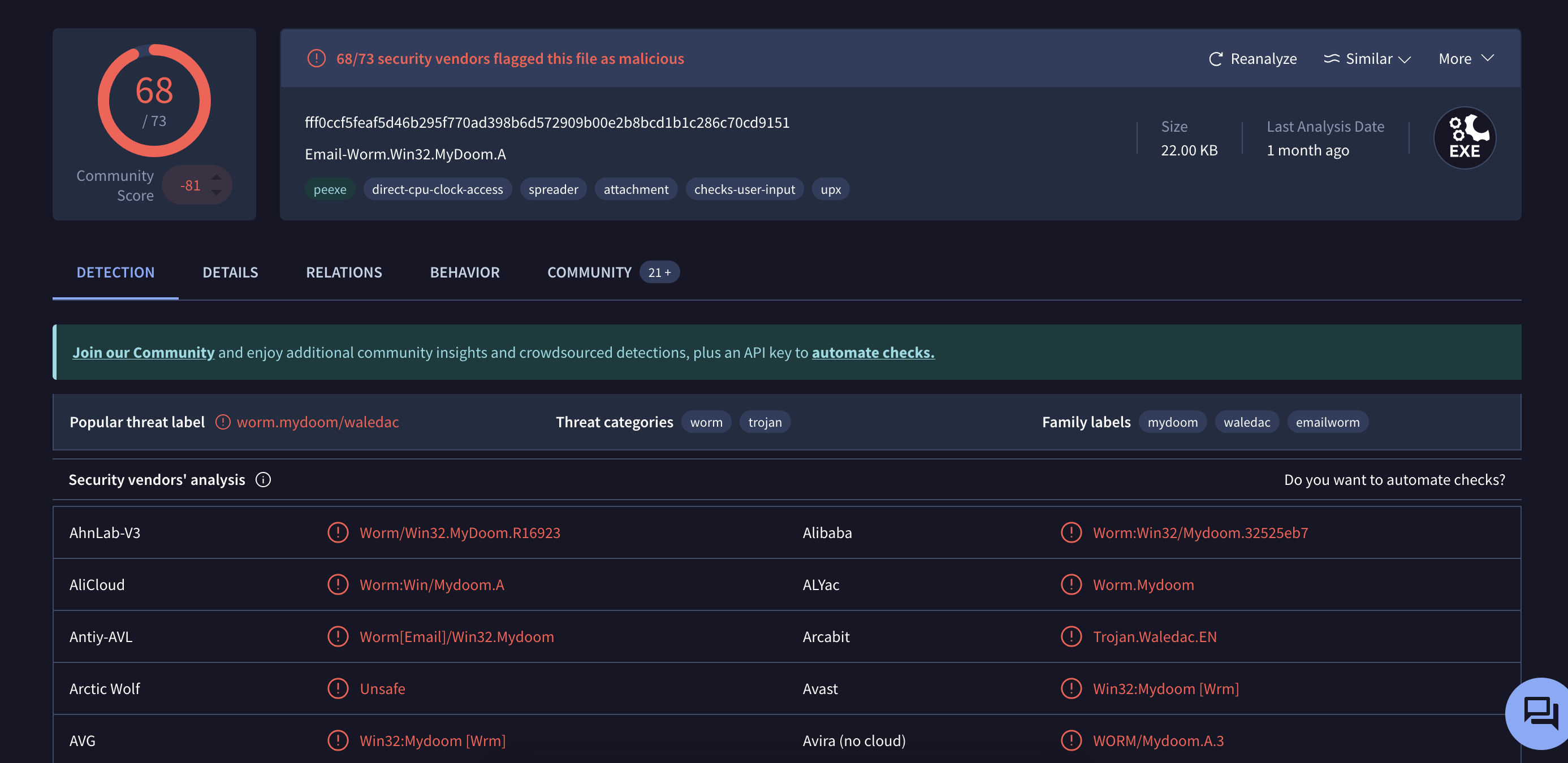Click the Arcabit detection warning icon

pyautogui.click(x=1071, y=636)
